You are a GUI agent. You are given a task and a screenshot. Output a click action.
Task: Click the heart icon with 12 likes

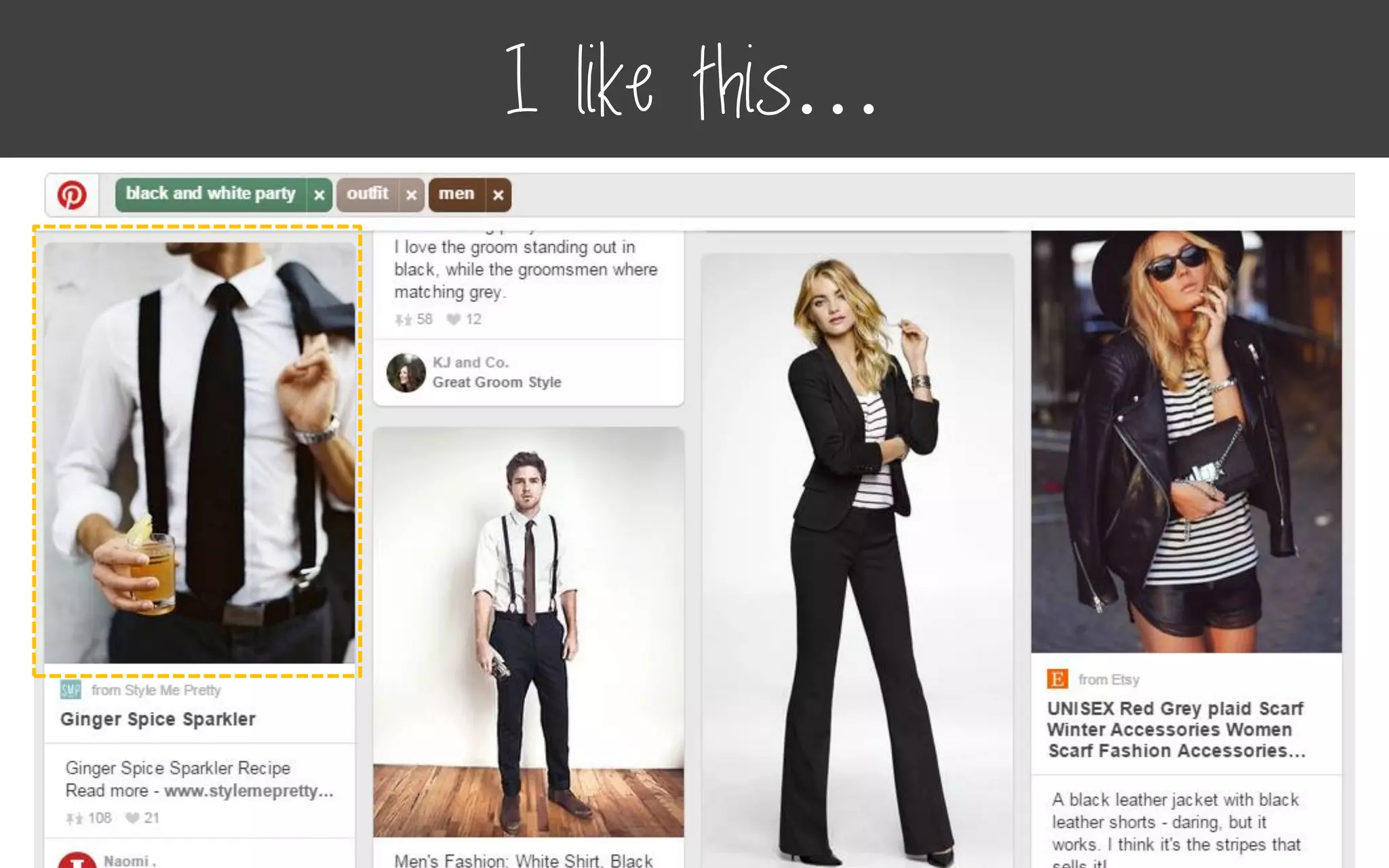[x=453, y=319]
